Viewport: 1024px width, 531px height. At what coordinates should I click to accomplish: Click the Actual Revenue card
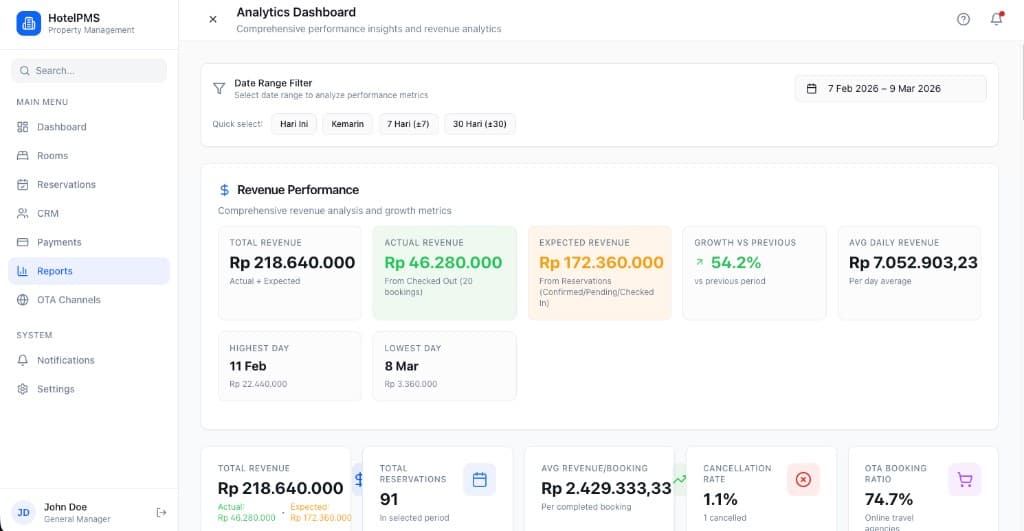pyautogui.click(x=444, y=273)
